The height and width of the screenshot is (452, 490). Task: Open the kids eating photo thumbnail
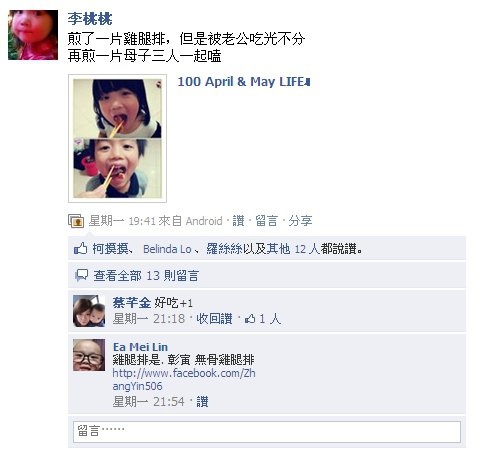point(117,138)
